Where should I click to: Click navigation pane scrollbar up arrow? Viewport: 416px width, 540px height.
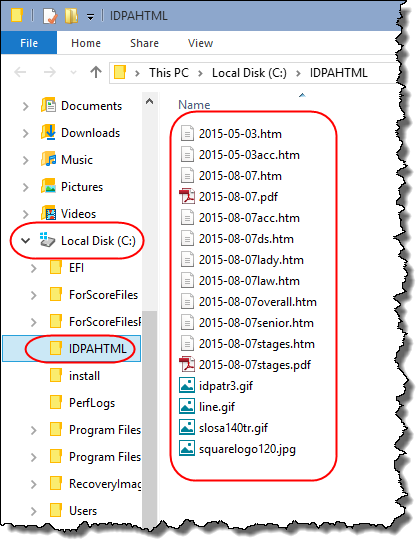click(149, 101)
